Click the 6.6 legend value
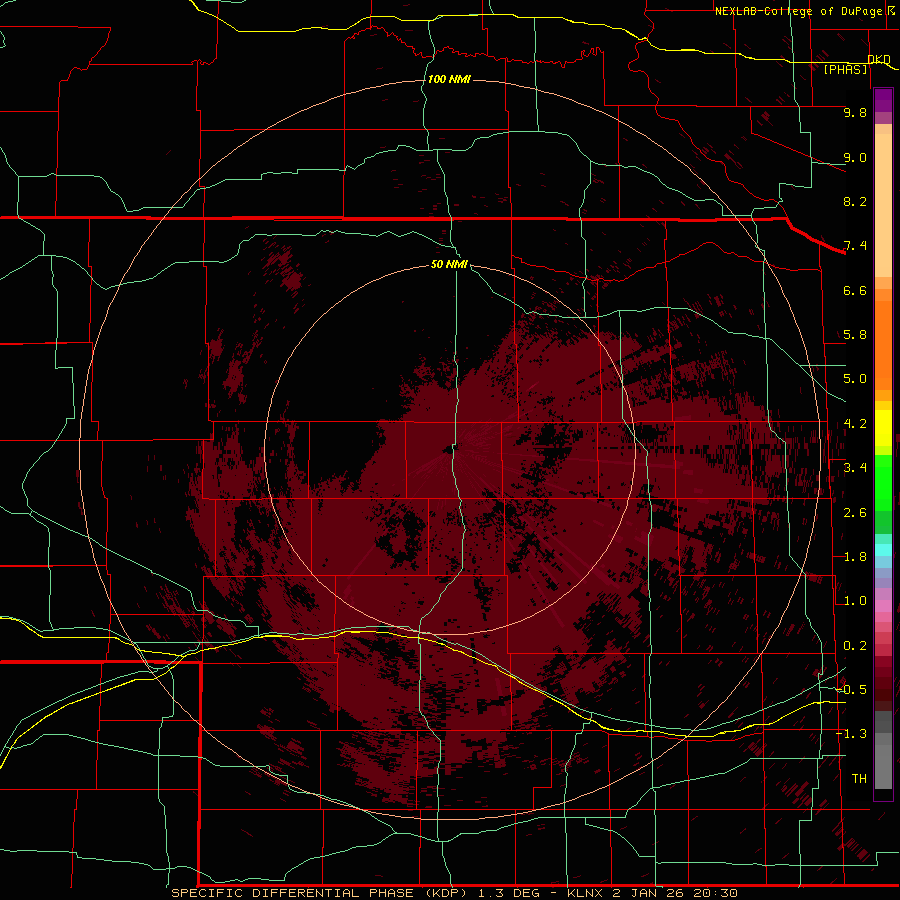The width and height of the screenshot is (900, 900). click(x=855, y=290)
